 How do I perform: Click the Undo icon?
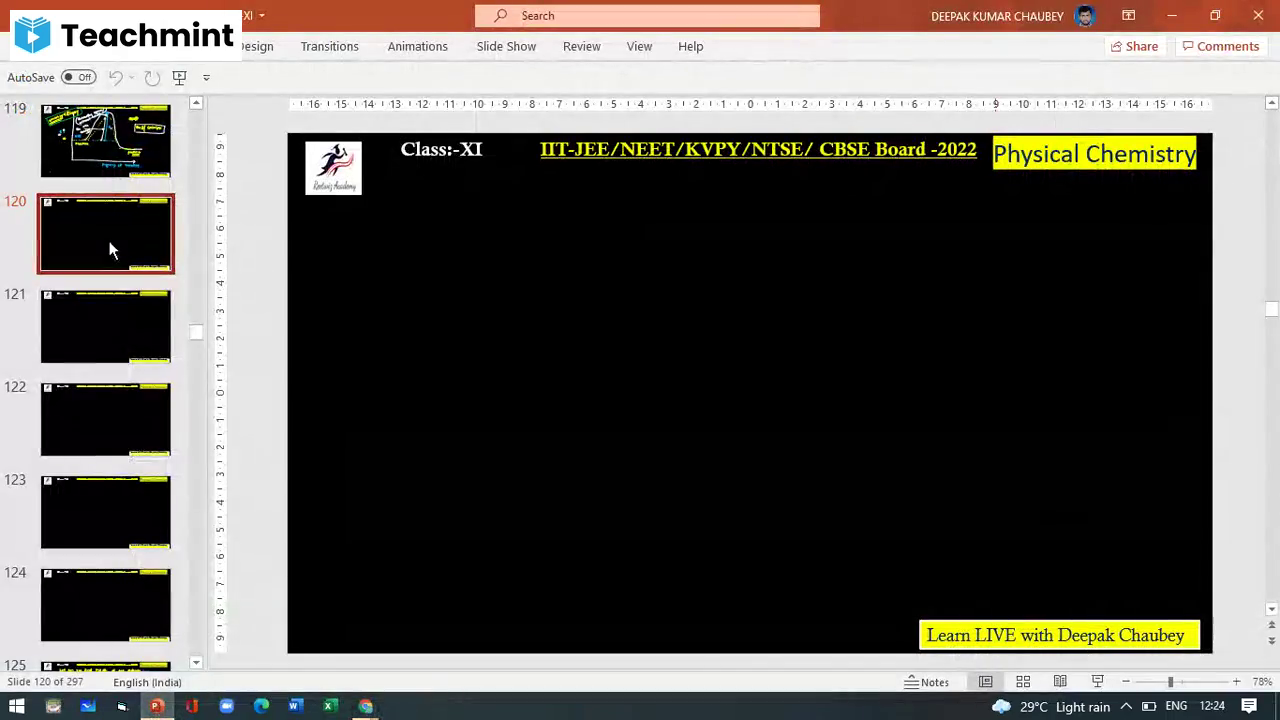114,77
